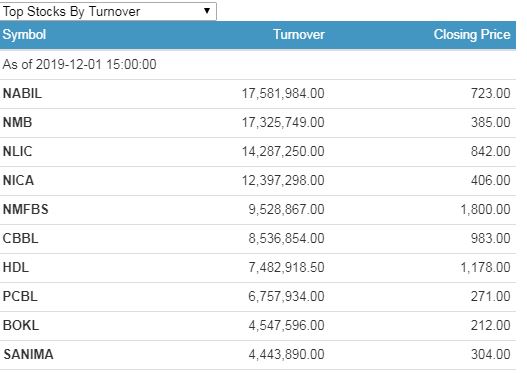
Task: Click the PCBL stock symbol
Action: (x=20, y=296)
